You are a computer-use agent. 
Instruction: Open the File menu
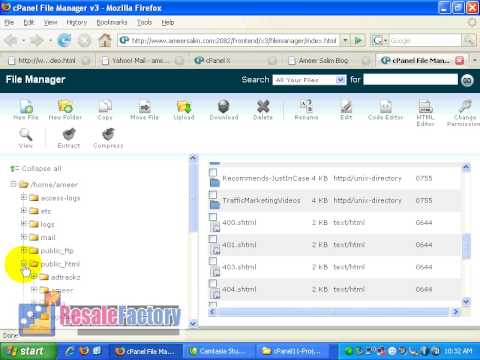pos(9,22)
